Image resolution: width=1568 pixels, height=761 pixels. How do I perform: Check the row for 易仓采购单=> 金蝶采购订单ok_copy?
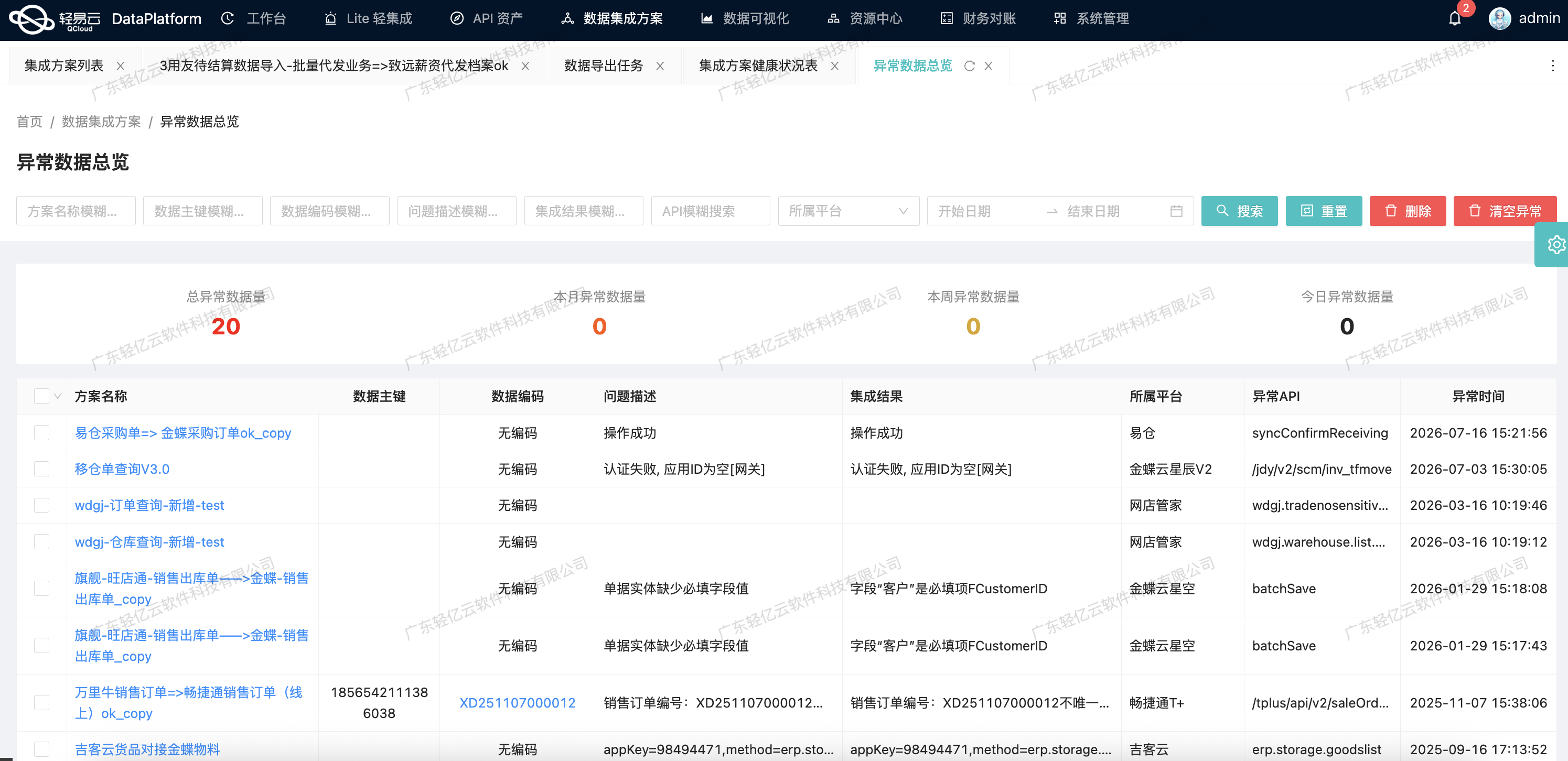[41, 432]
